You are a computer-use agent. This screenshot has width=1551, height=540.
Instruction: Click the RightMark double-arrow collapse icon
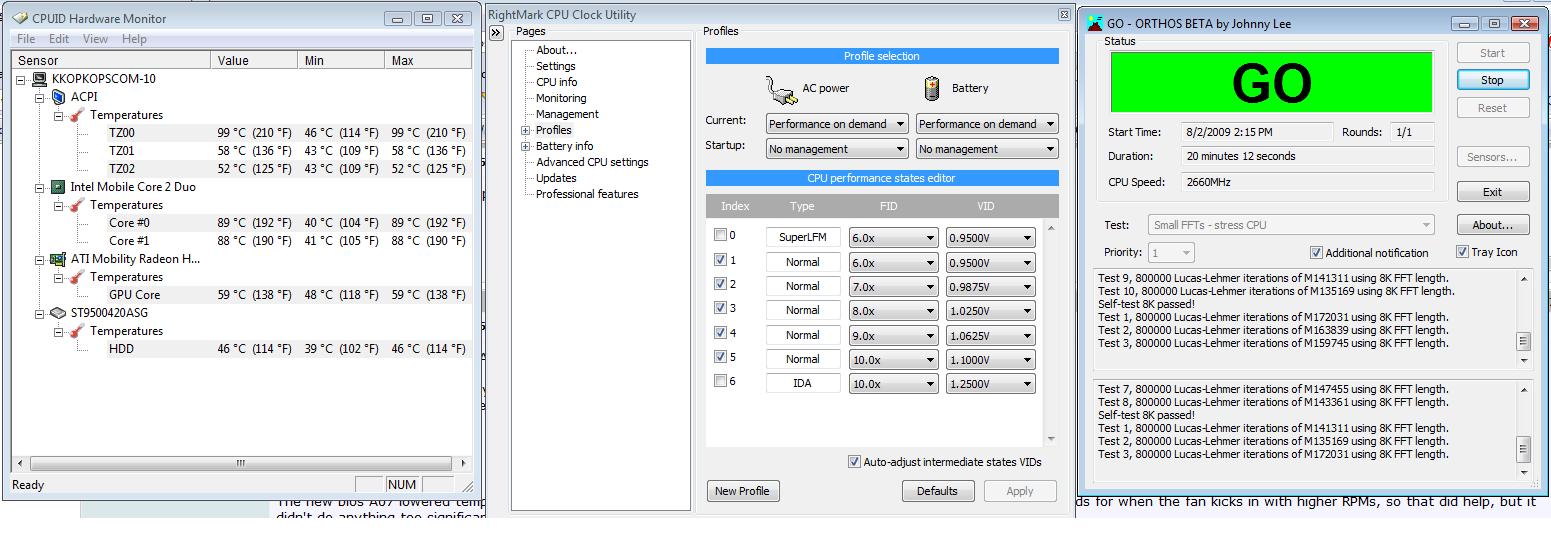coord(496,33)
